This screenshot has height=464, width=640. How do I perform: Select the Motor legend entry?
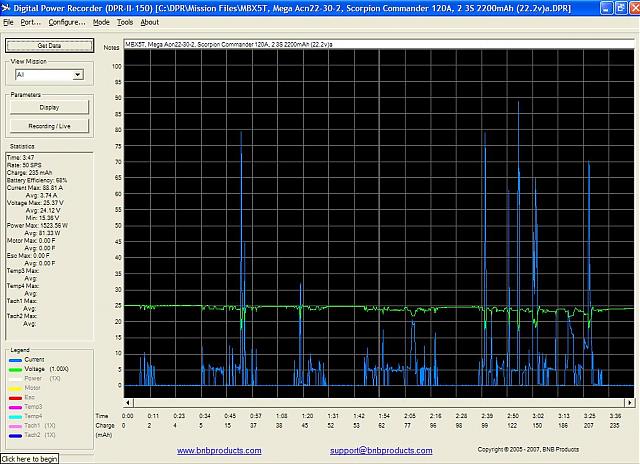click(x=33, y=387)
